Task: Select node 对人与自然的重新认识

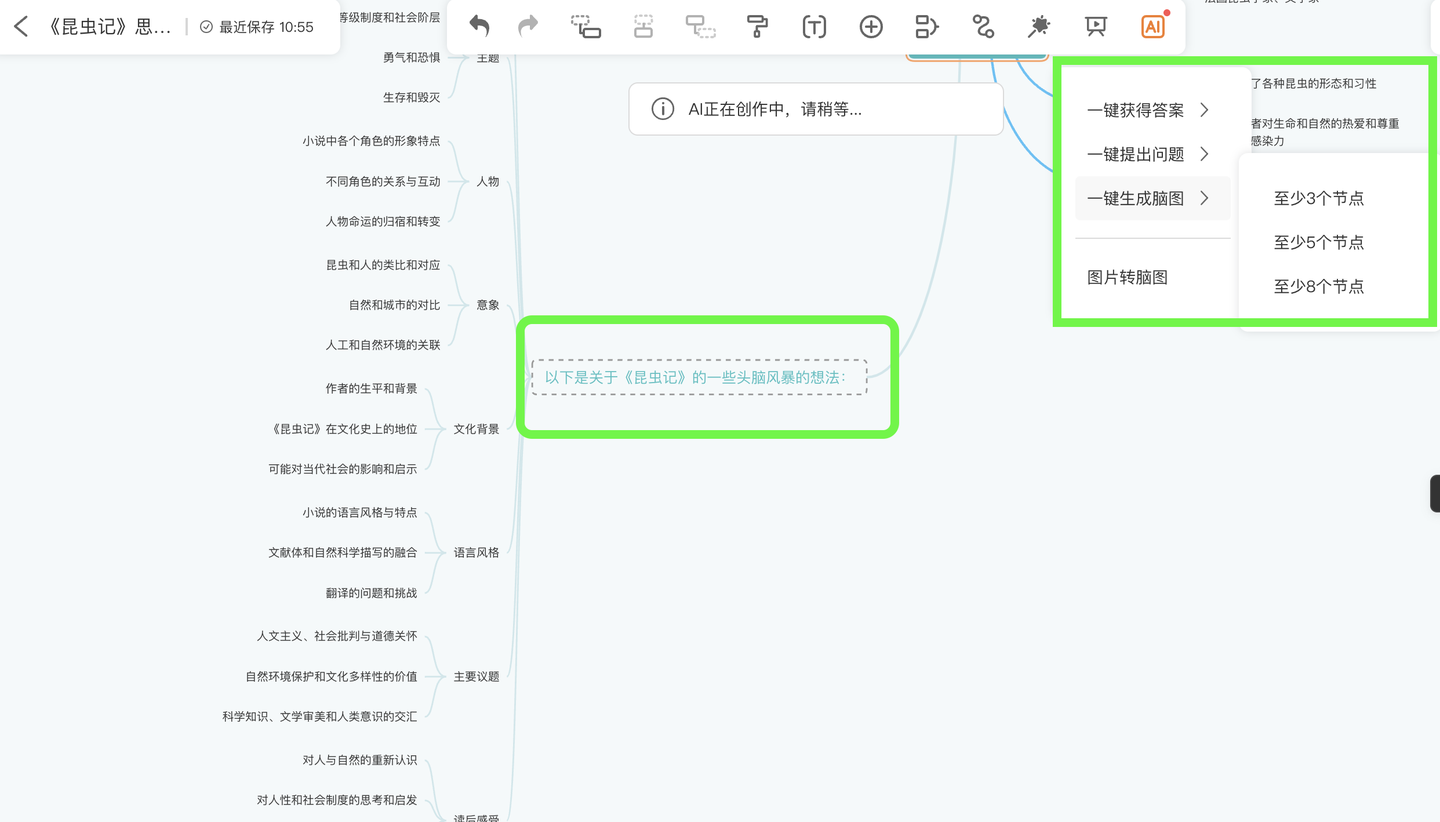Action: tap(359, 760)
